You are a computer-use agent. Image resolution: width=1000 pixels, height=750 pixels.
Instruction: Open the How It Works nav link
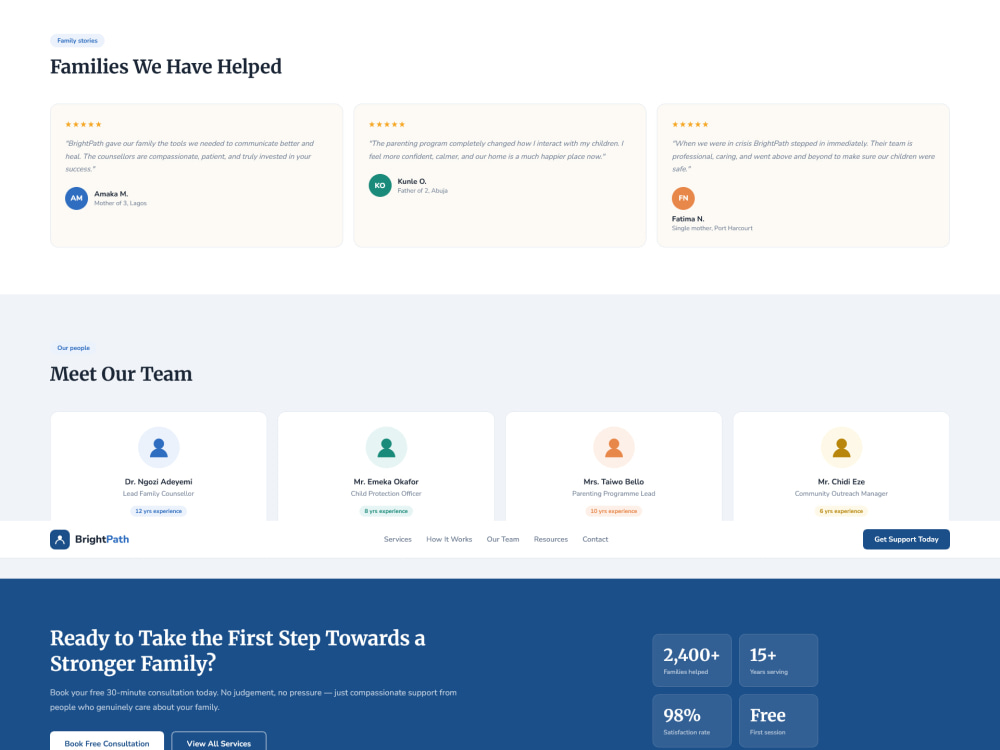(x=449, y=540)
